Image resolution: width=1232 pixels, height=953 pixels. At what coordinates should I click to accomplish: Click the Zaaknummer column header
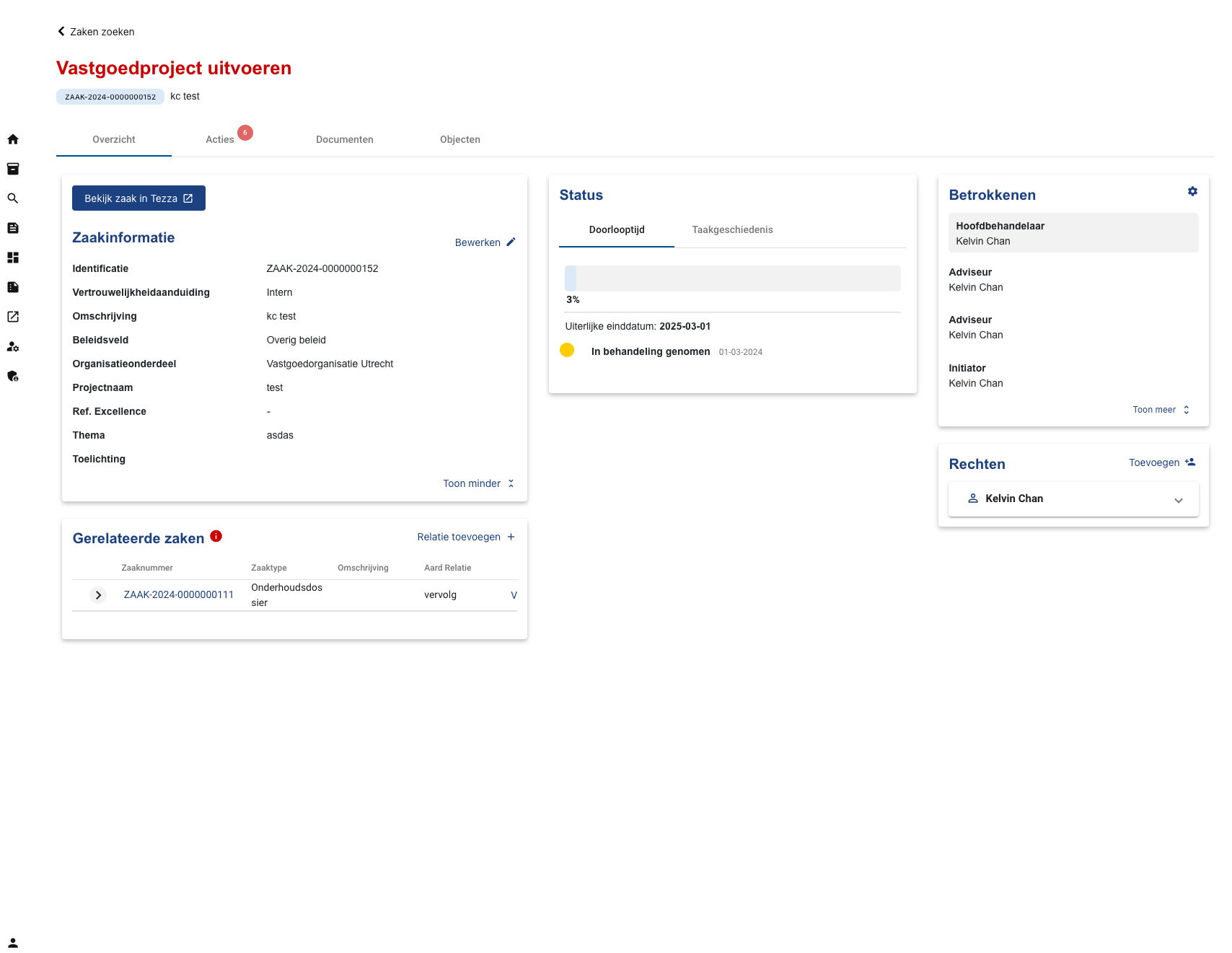point(147,568)
